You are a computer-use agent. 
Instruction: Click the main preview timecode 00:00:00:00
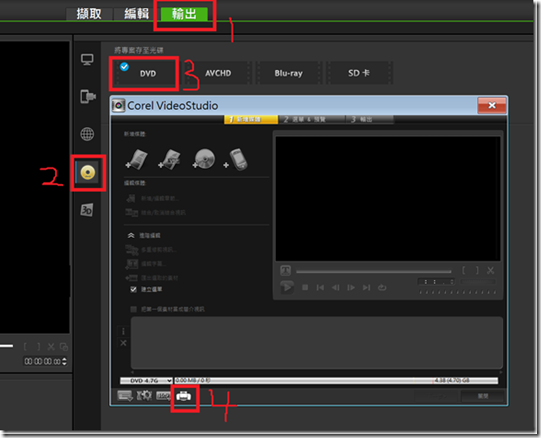[42, 361]
